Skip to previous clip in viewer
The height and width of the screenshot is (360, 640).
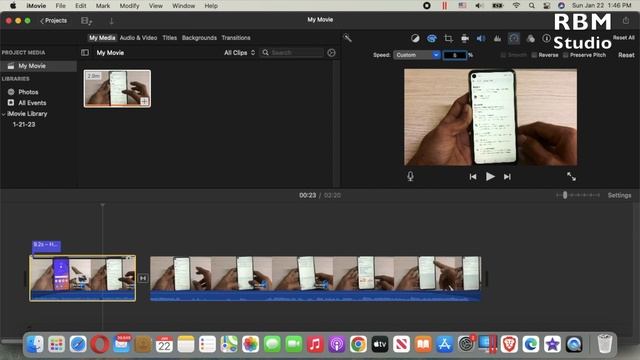(473, 177)
